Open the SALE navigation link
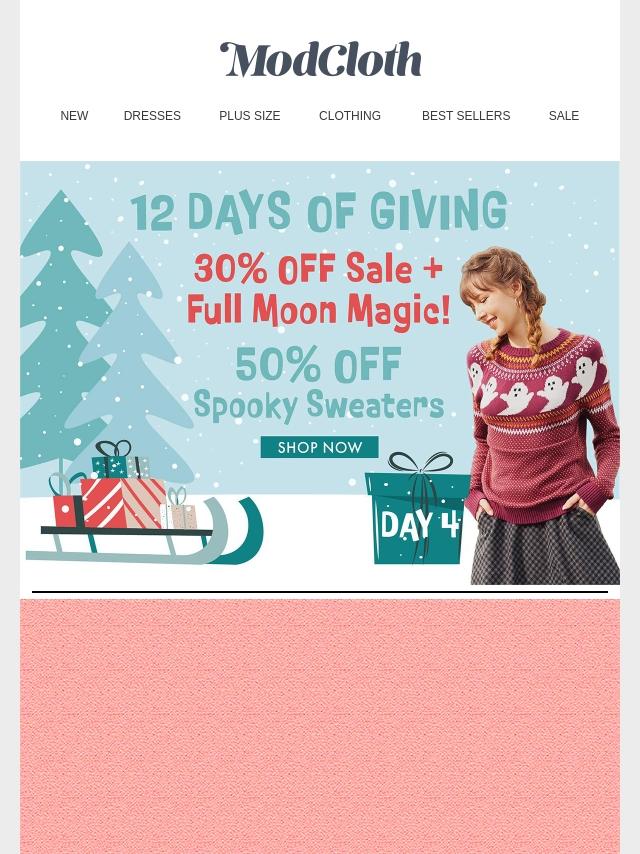This screenshot has width=640, height=854. 564,115
